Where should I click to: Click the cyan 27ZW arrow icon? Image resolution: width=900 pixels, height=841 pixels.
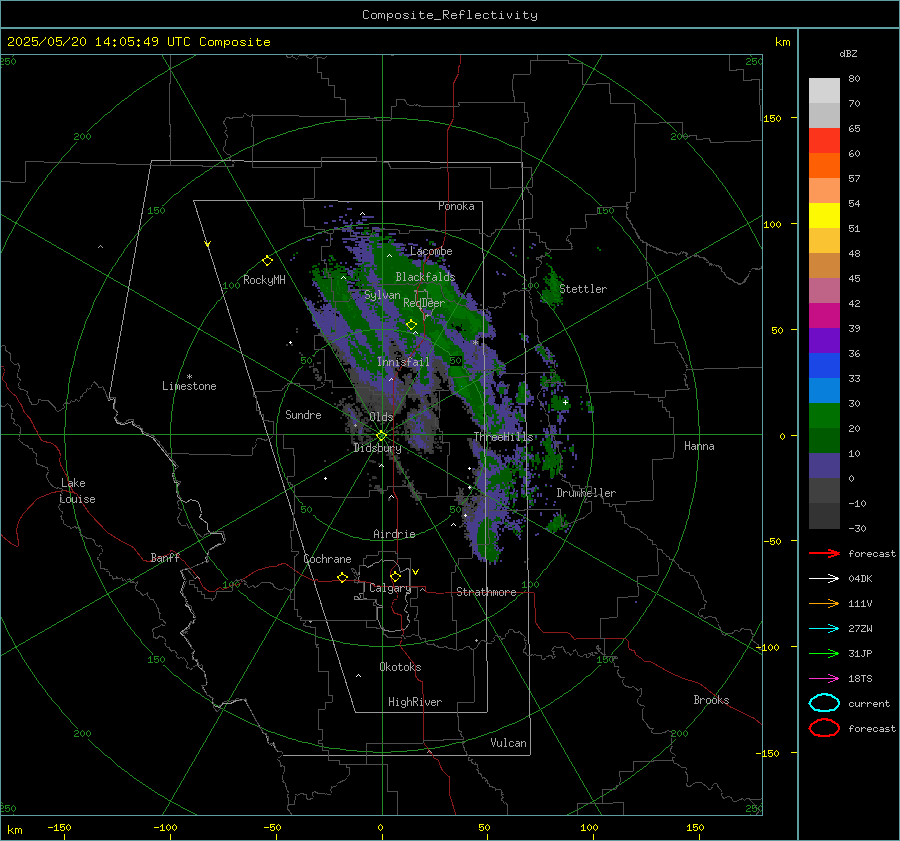[x=824, y=629]
